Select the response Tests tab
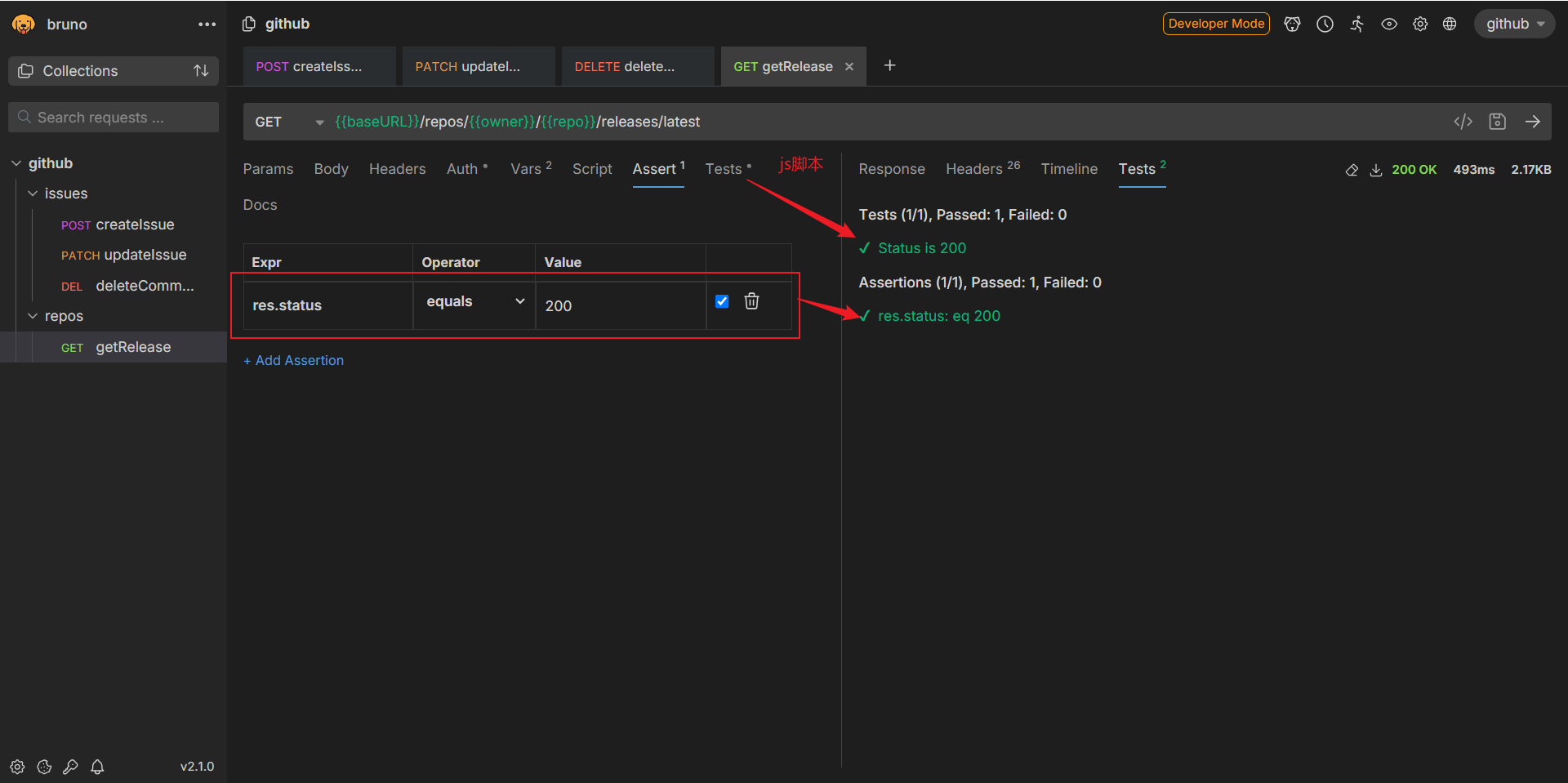The image size is (1568, 783). coord(1142,169)
